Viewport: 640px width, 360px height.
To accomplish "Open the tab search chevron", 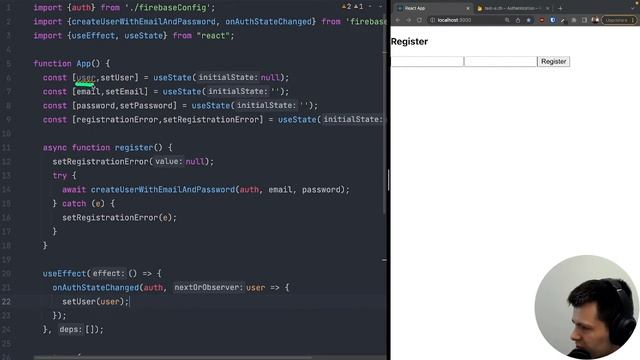I will coord(633,8).
